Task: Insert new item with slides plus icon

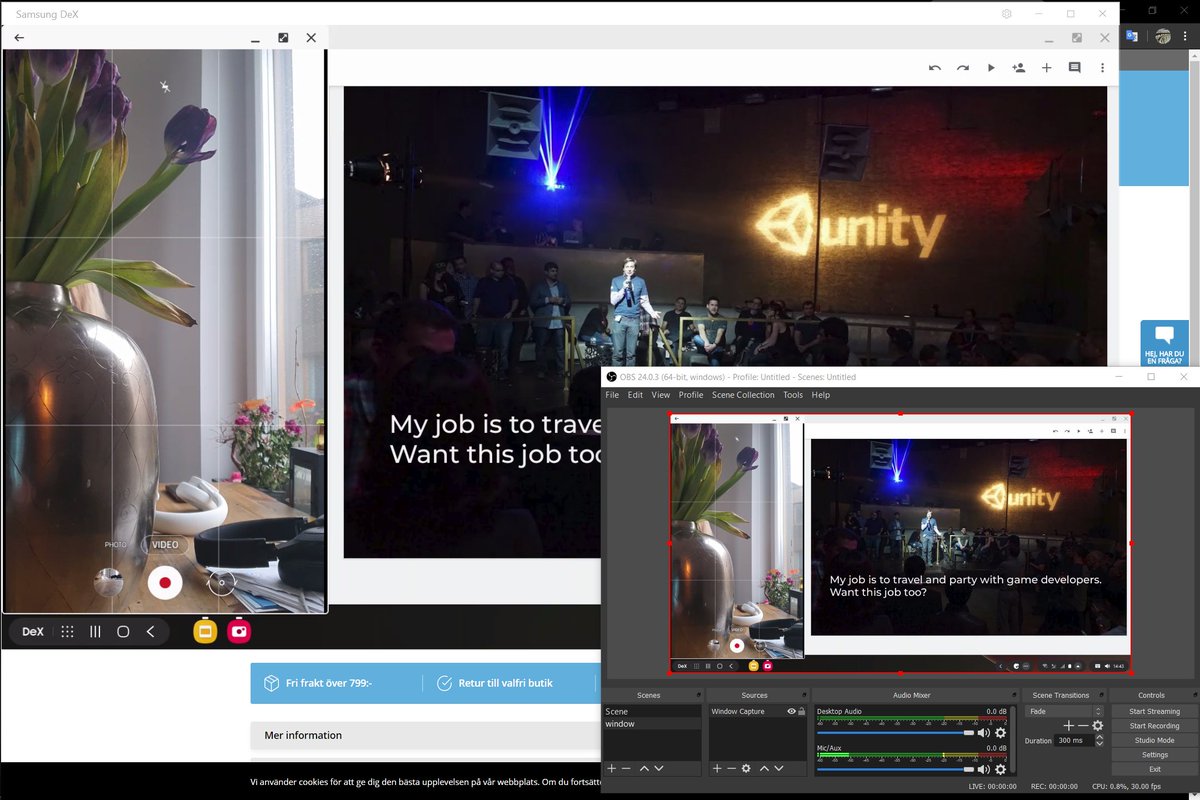Action: 1047,68
